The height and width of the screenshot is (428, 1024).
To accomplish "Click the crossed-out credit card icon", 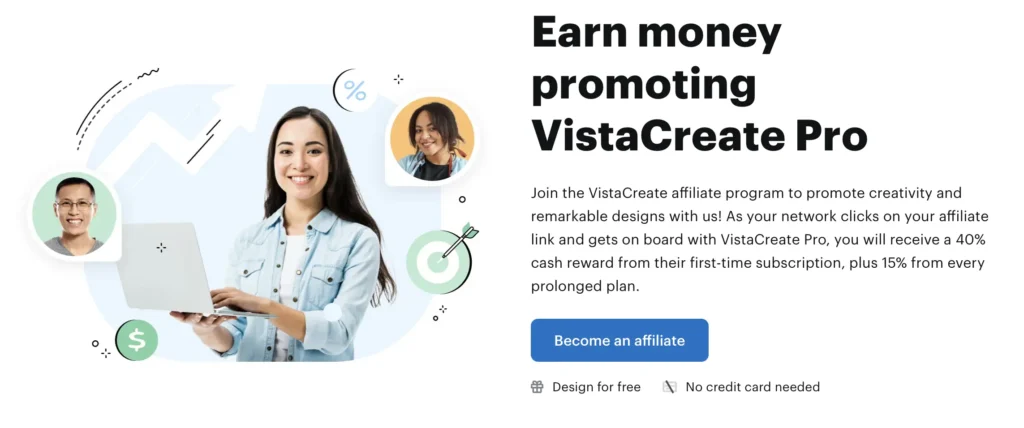I will coord(670,387).
